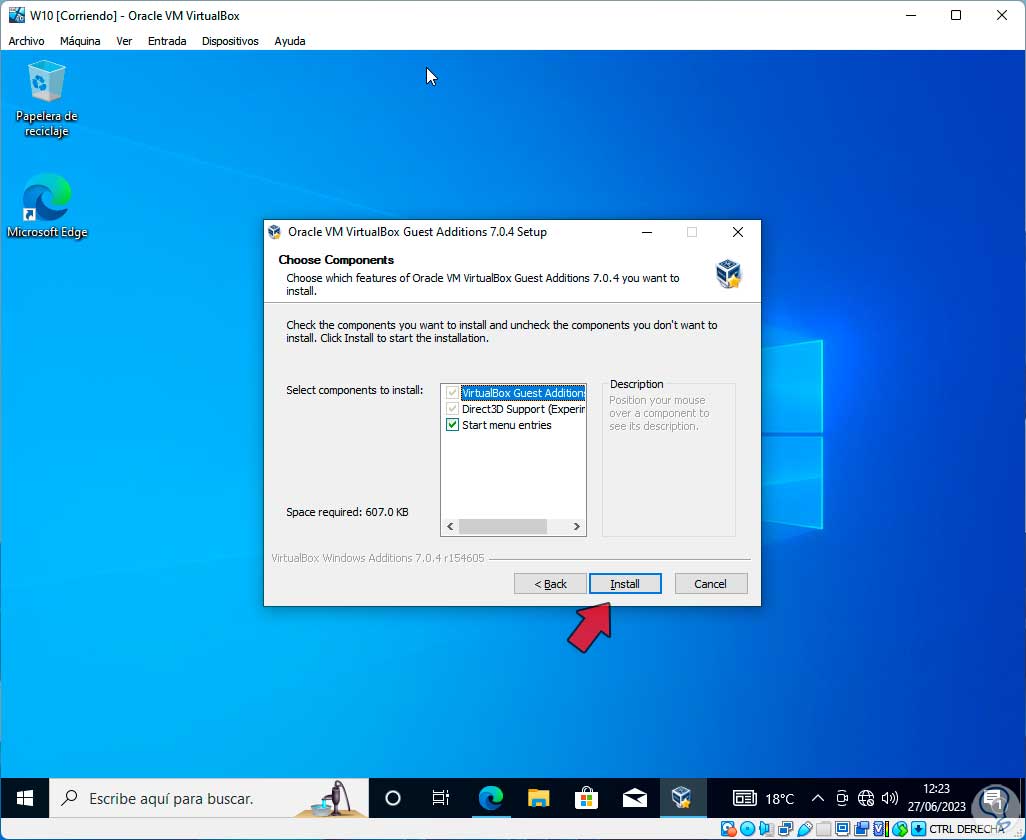Uncheck Start menu entries component

(x=452, y=425)
